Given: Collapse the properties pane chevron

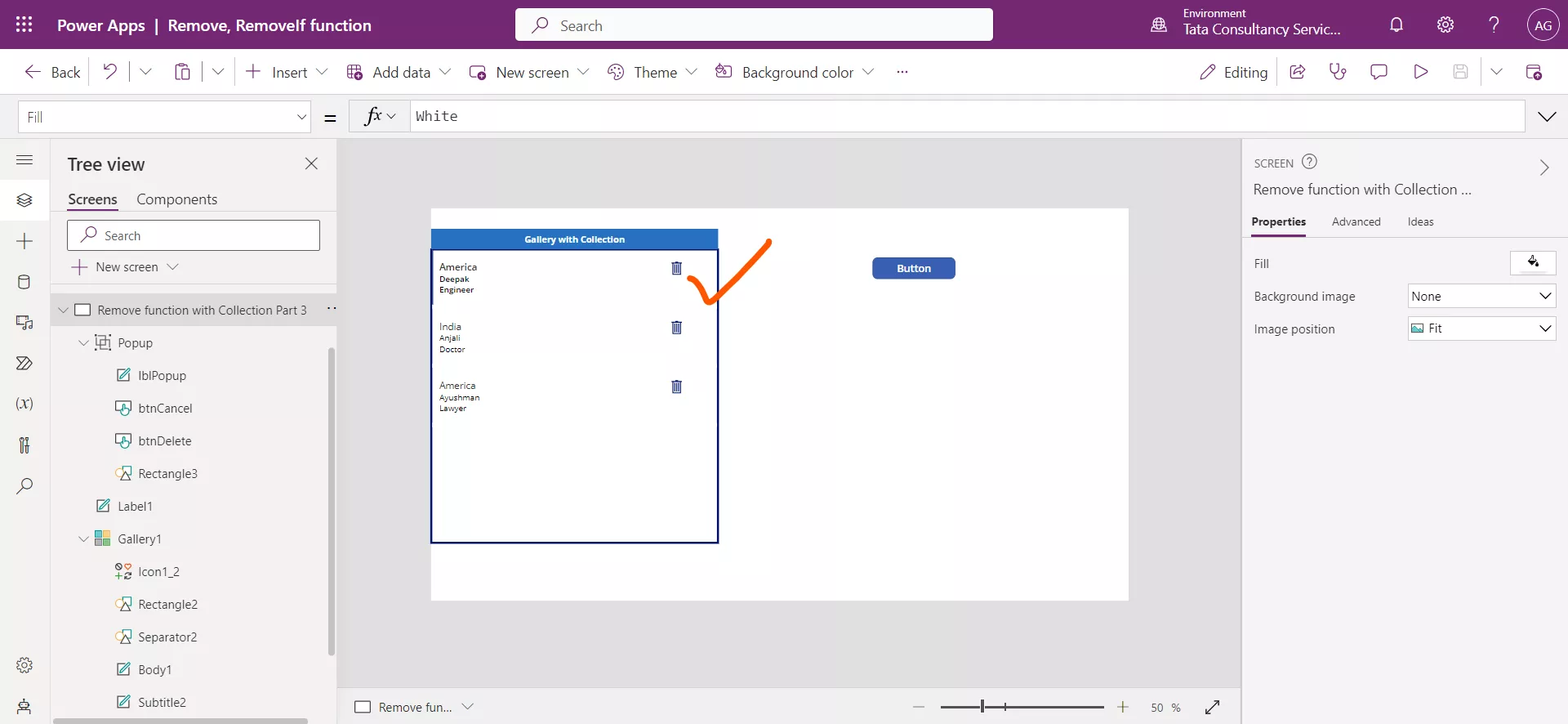Looking at the screenshot, I should coord(1544,168).
